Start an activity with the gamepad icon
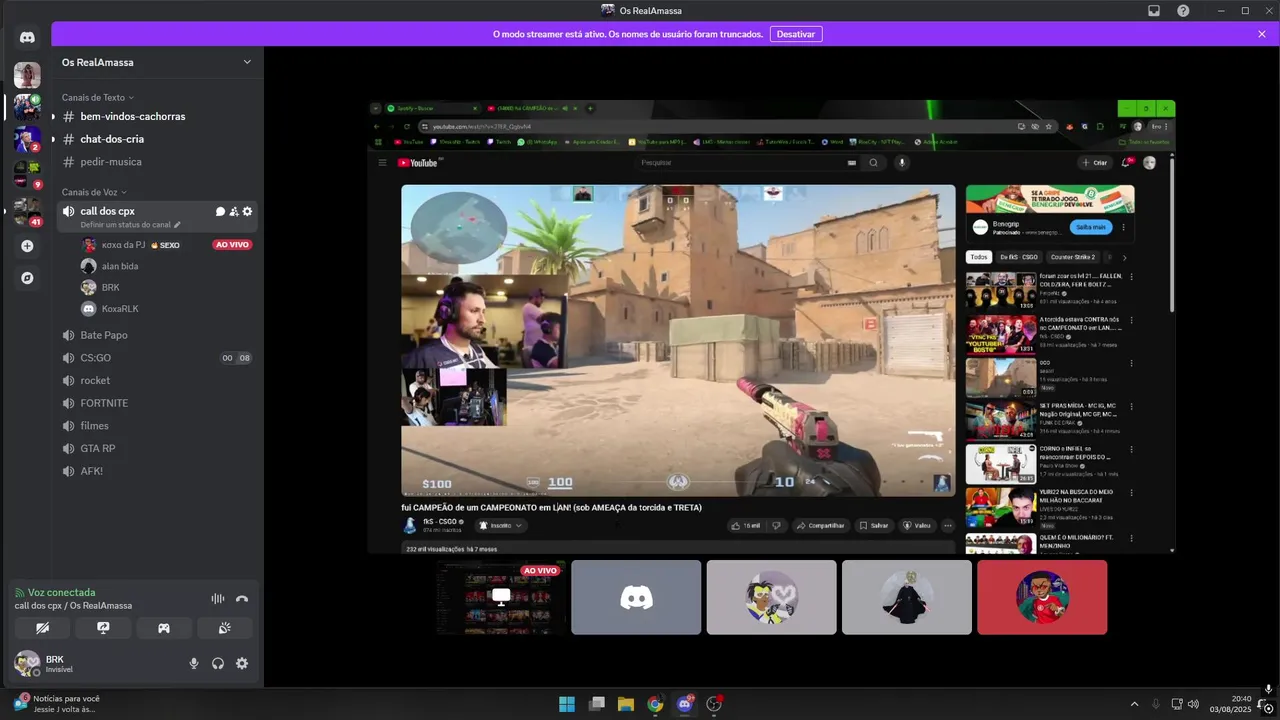 164,628
